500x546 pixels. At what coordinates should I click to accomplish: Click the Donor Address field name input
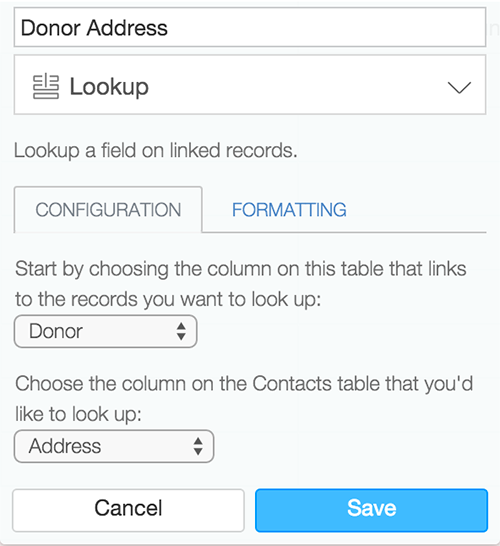(250, 27)
